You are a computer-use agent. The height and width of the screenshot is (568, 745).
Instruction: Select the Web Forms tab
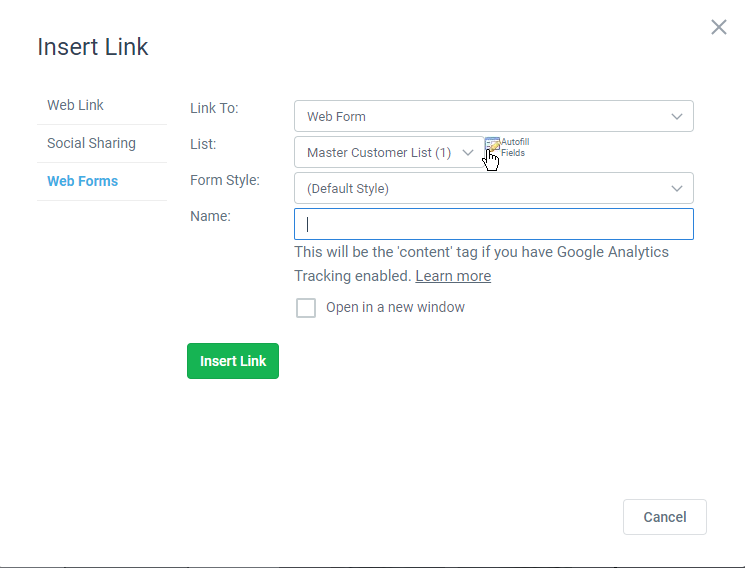pyautogui.click(x=82, y=181)
